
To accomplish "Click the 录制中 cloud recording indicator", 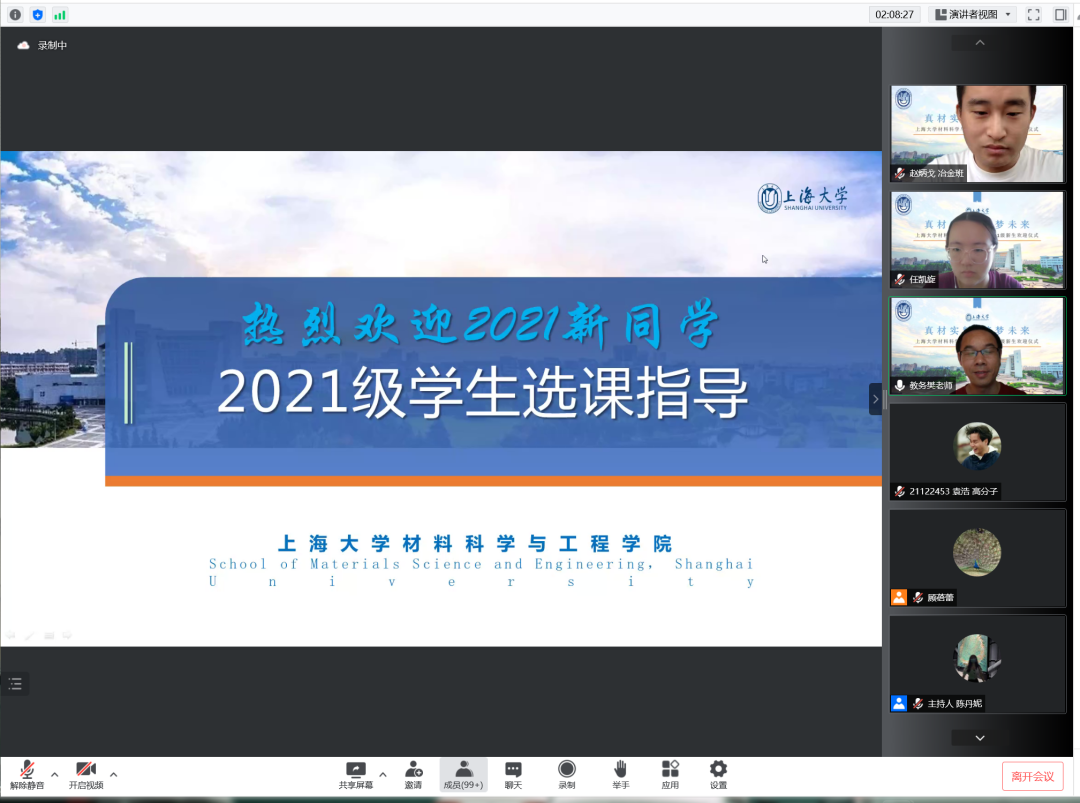I will coord(43,45).
